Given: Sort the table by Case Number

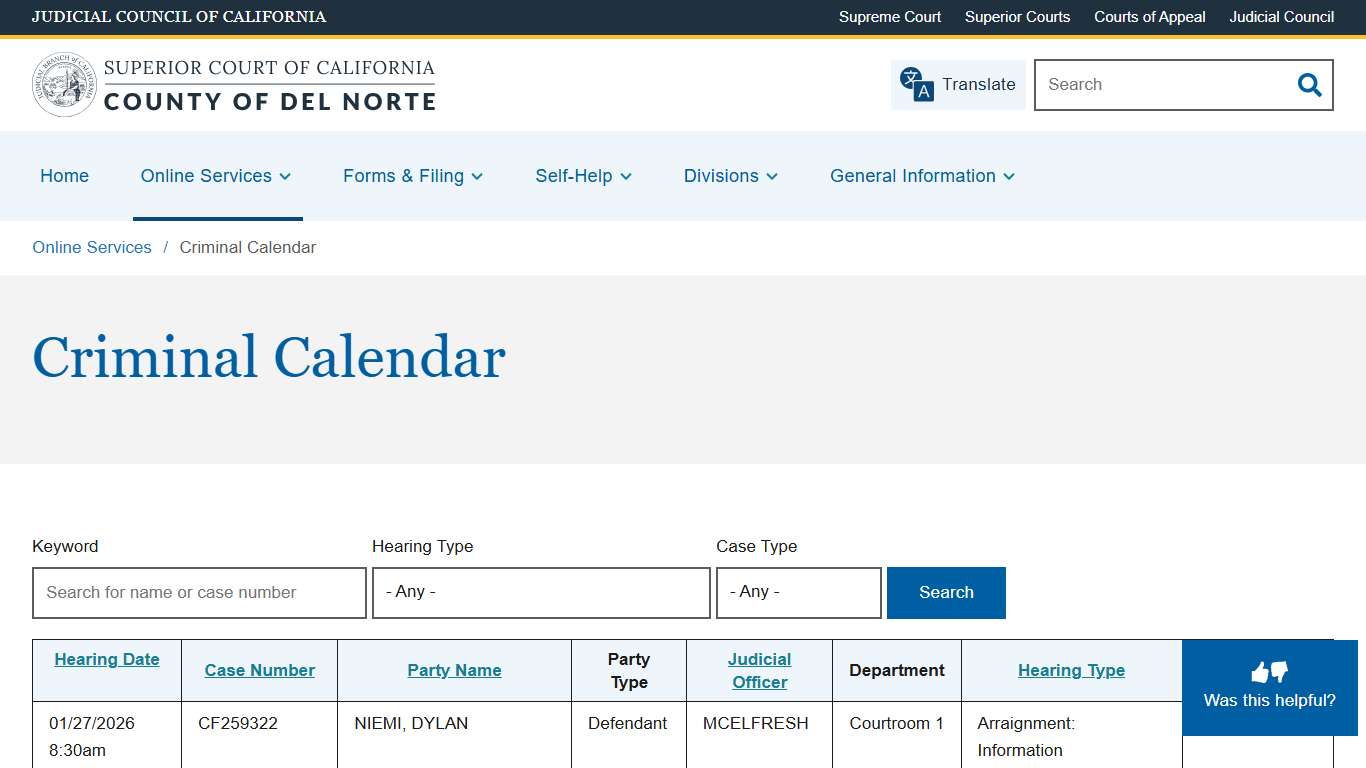Looking at the screenshot, I should click(259, 670).
